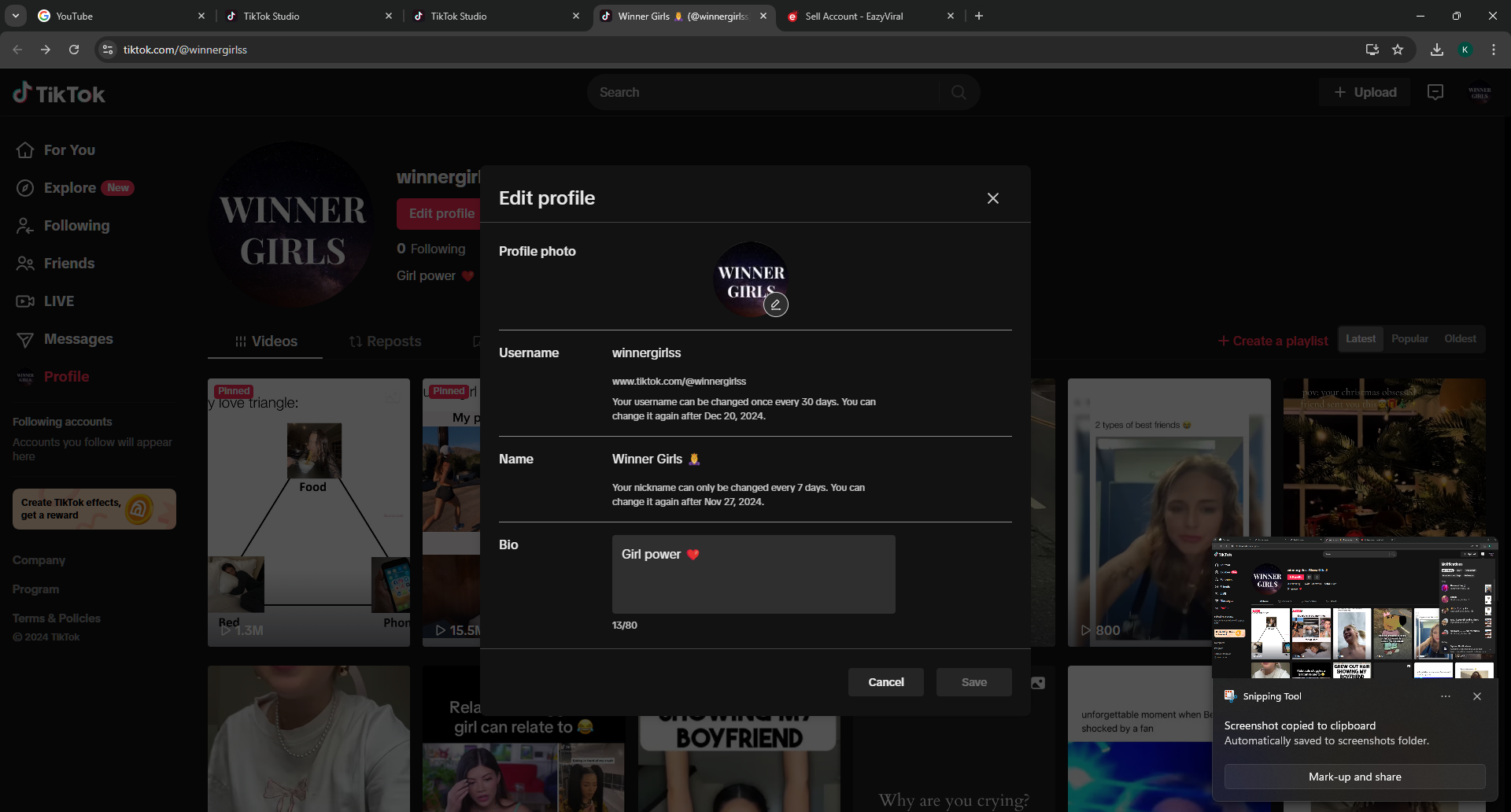Viewport: 1511px width, 812px height.
Task: Open the account avatar menu in header
Action: (x=1480, y=93)
